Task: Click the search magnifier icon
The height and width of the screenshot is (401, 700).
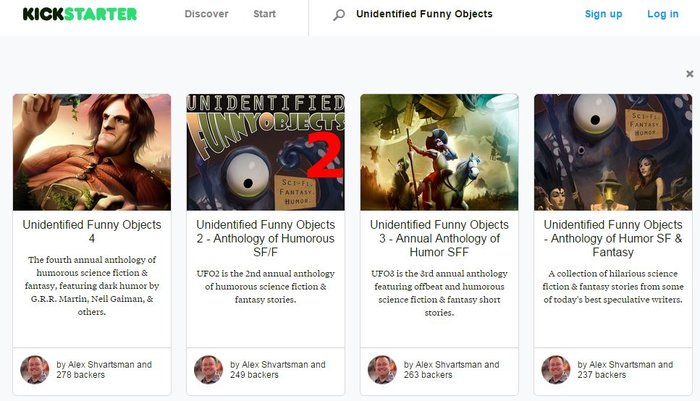Action: [x=338, y=15]
